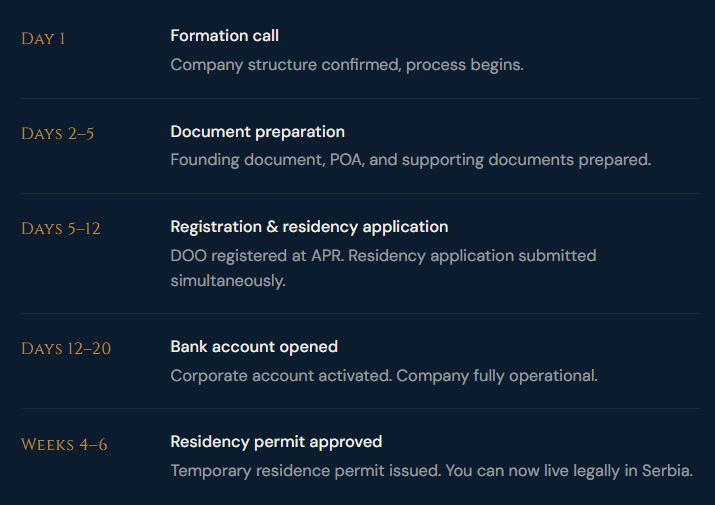This screenshot has width=715, height=505.
Task: Click the 'Days 12–20' timeline label
Action: pyautogui.click(x=65, y=349)
